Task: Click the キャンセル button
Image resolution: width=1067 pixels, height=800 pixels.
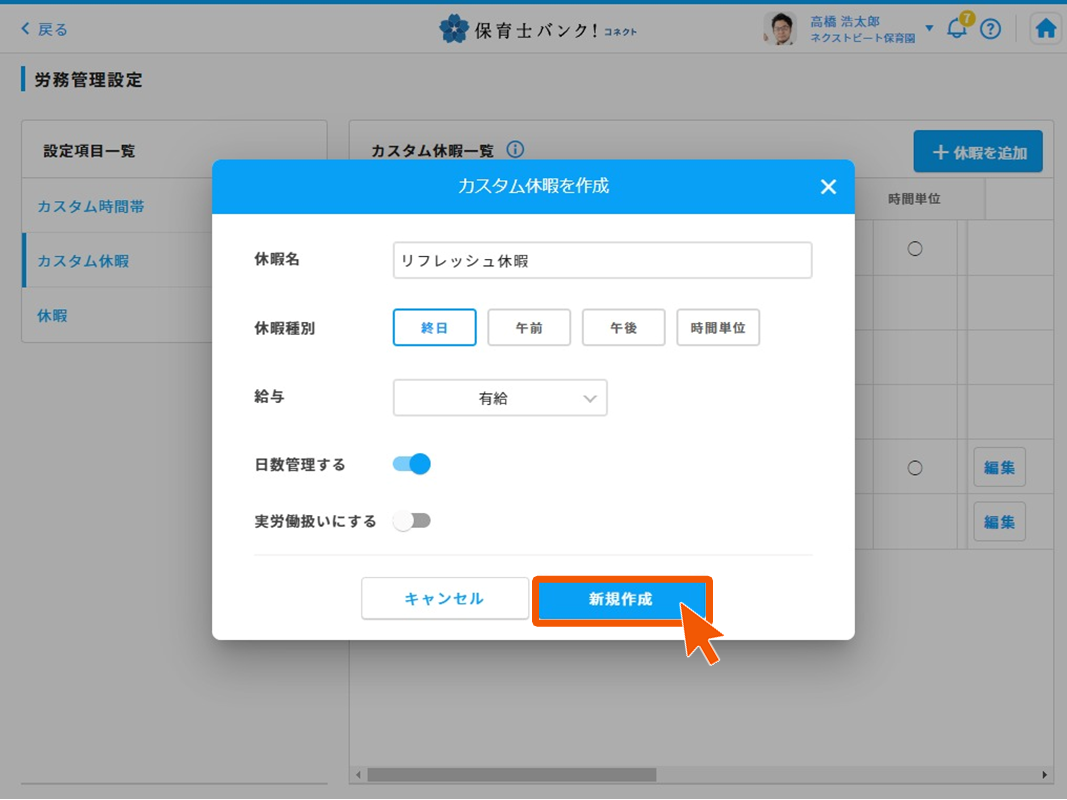Action: coord(444,599)
